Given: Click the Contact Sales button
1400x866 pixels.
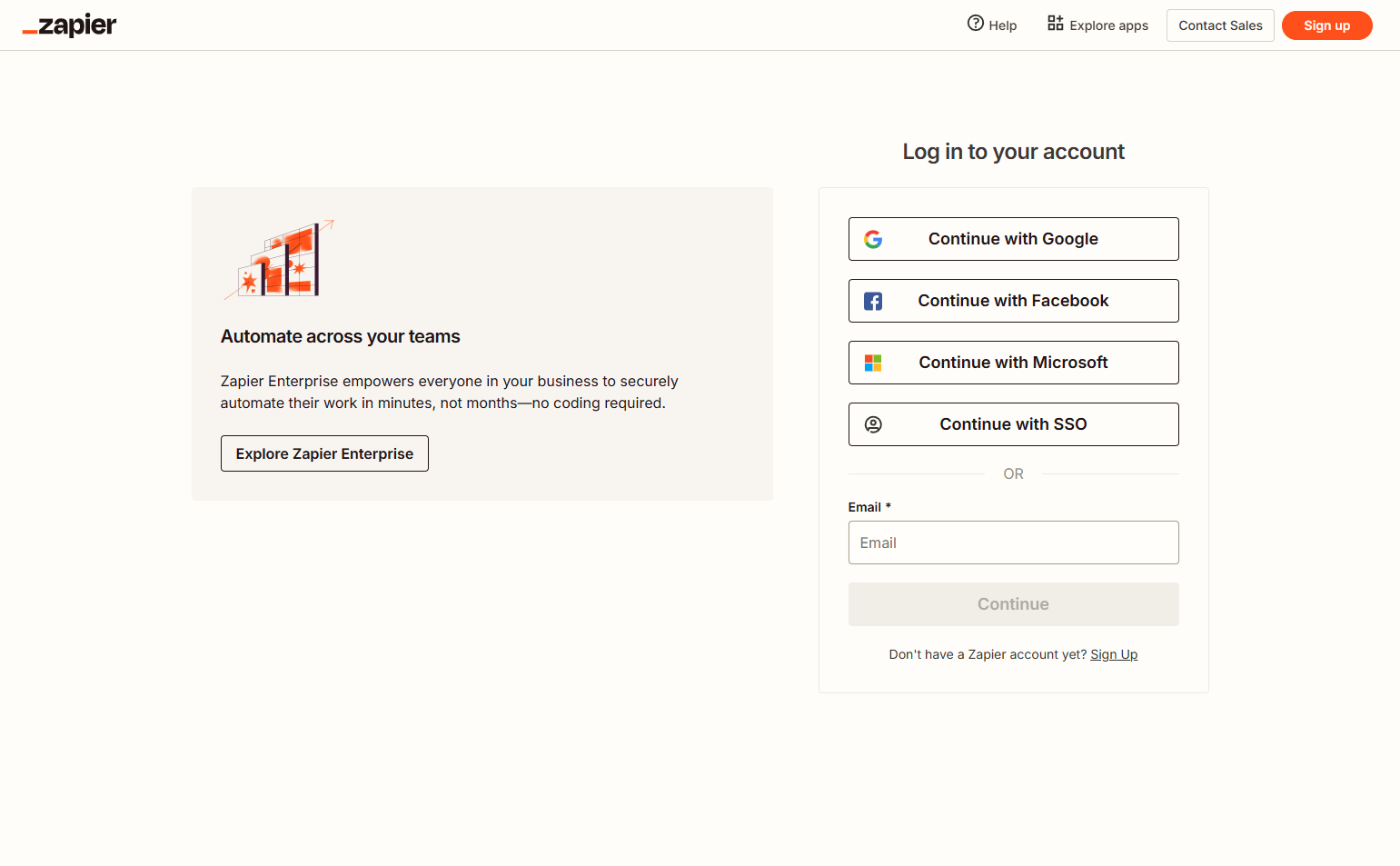Looking at the screenshot, I should [x=1220, y=25].
